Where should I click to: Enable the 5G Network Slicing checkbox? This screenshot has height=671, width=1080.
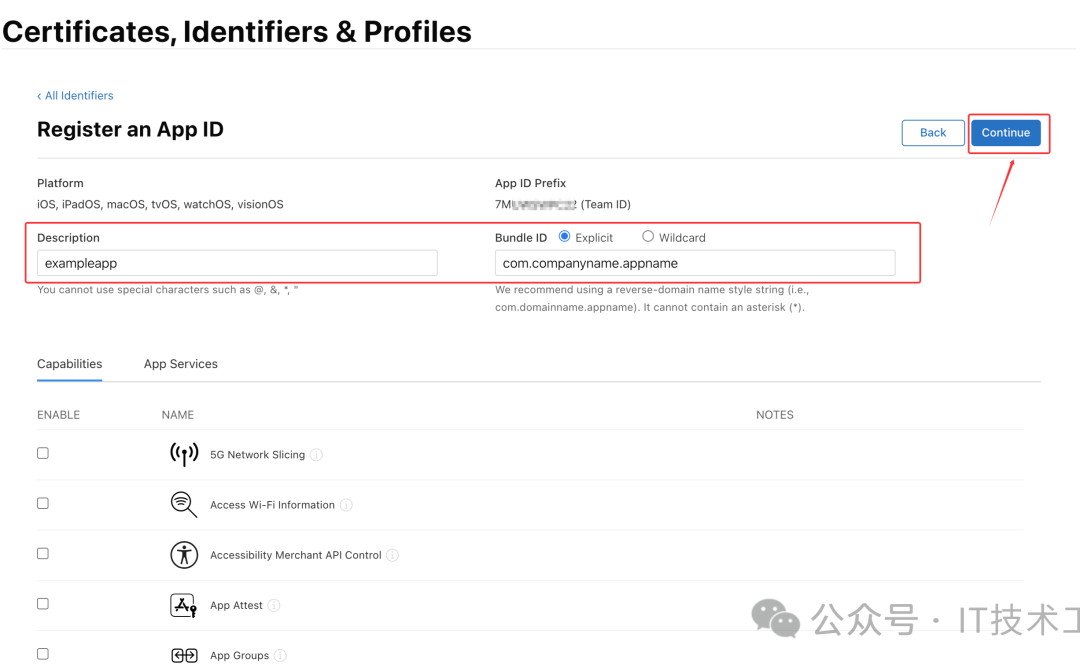[x=43, y=453]
